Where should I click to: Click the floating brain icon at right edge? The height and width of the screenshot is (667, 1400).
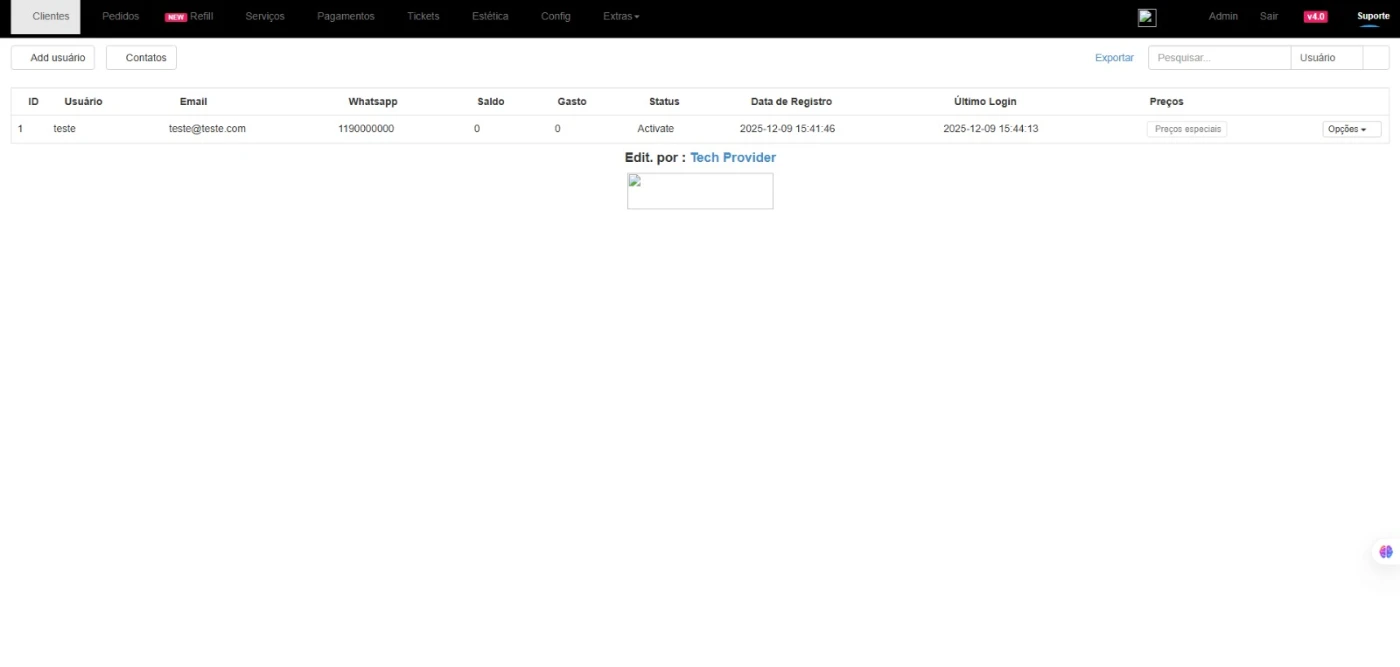point(1385,552)
